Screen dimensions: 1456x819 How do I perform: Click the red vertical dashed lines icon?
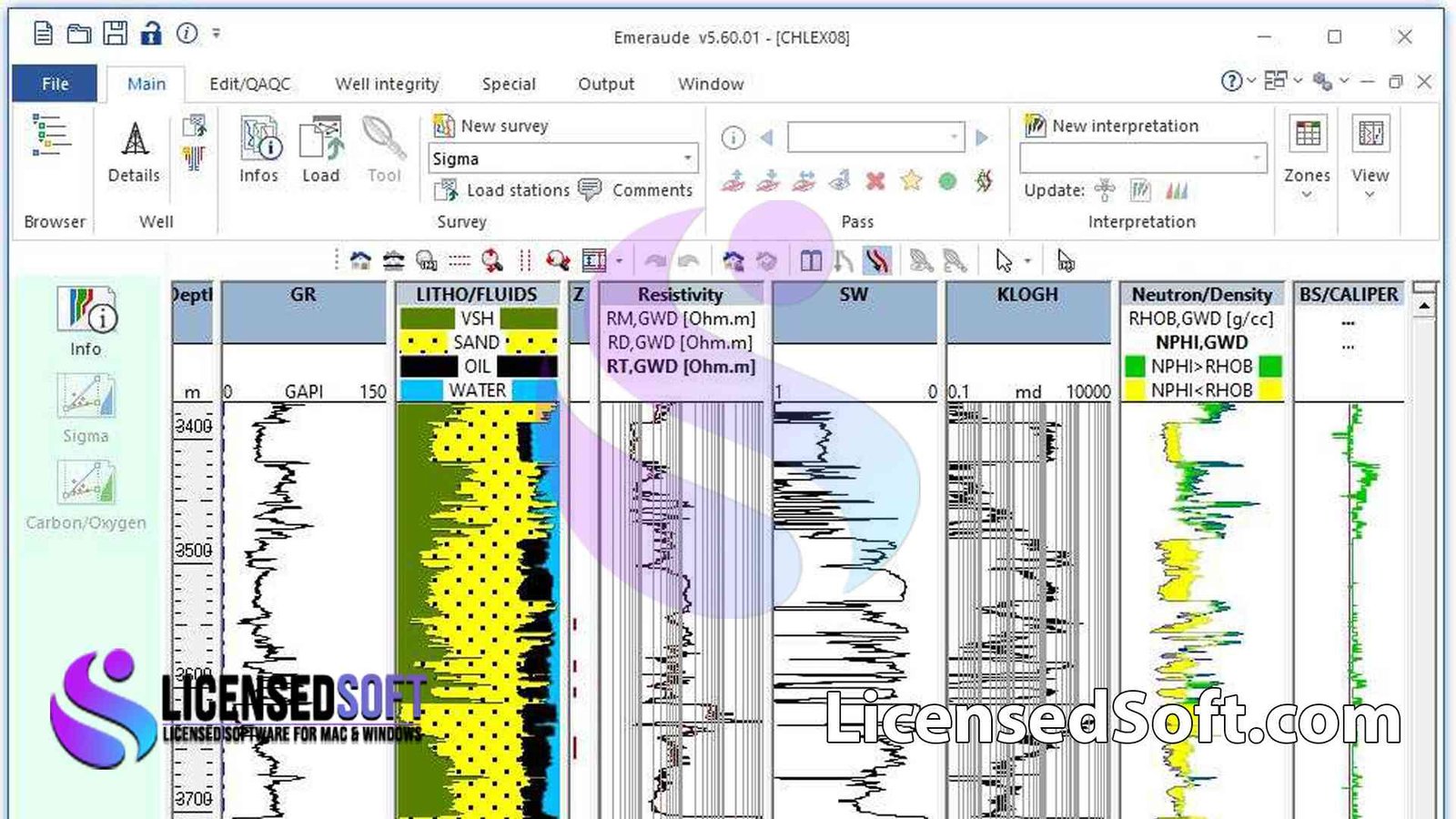[525, 261]
